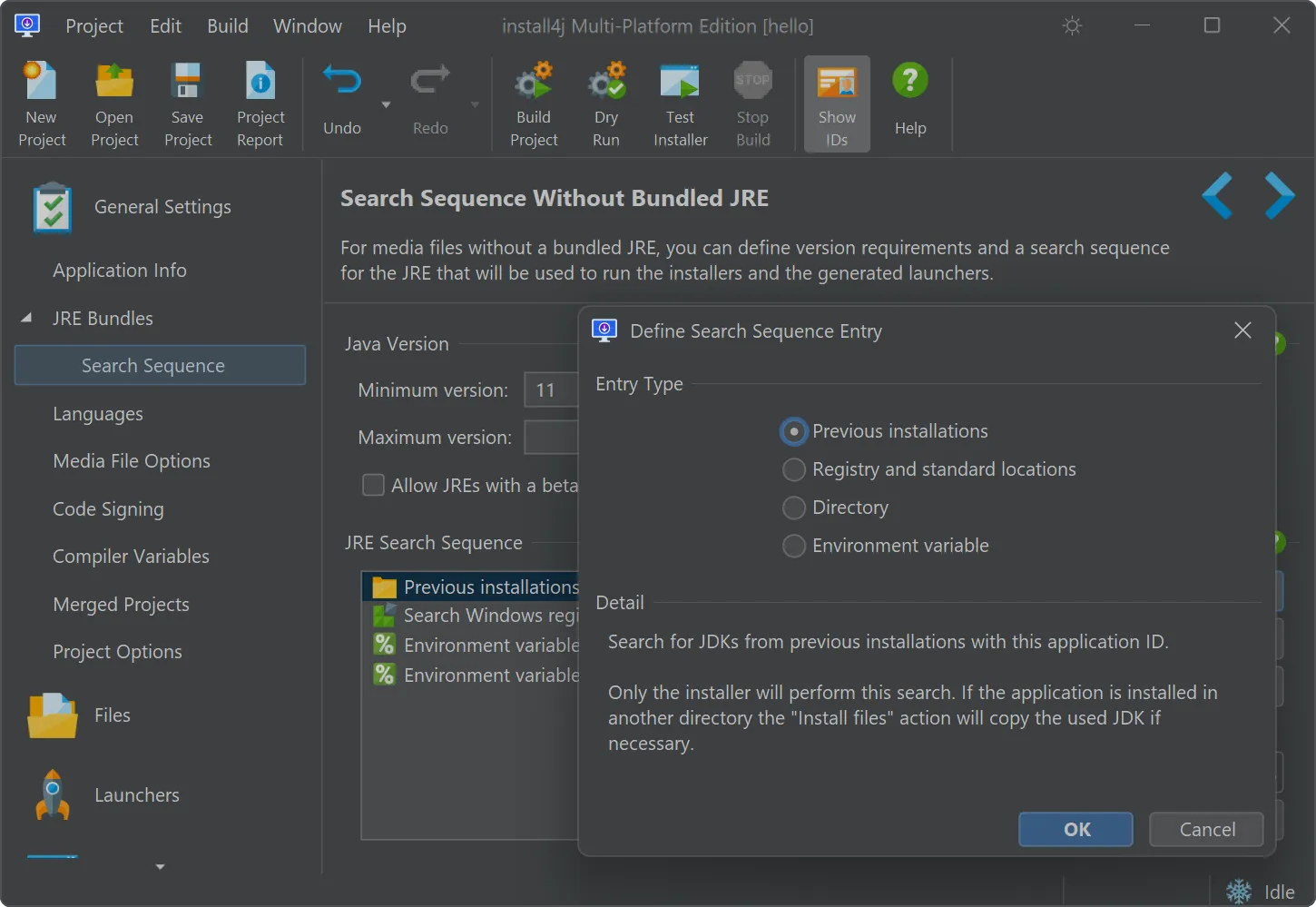Open the Languages settings page
The width and height of the screenshot is (1316, 907).
coord(98,414)
